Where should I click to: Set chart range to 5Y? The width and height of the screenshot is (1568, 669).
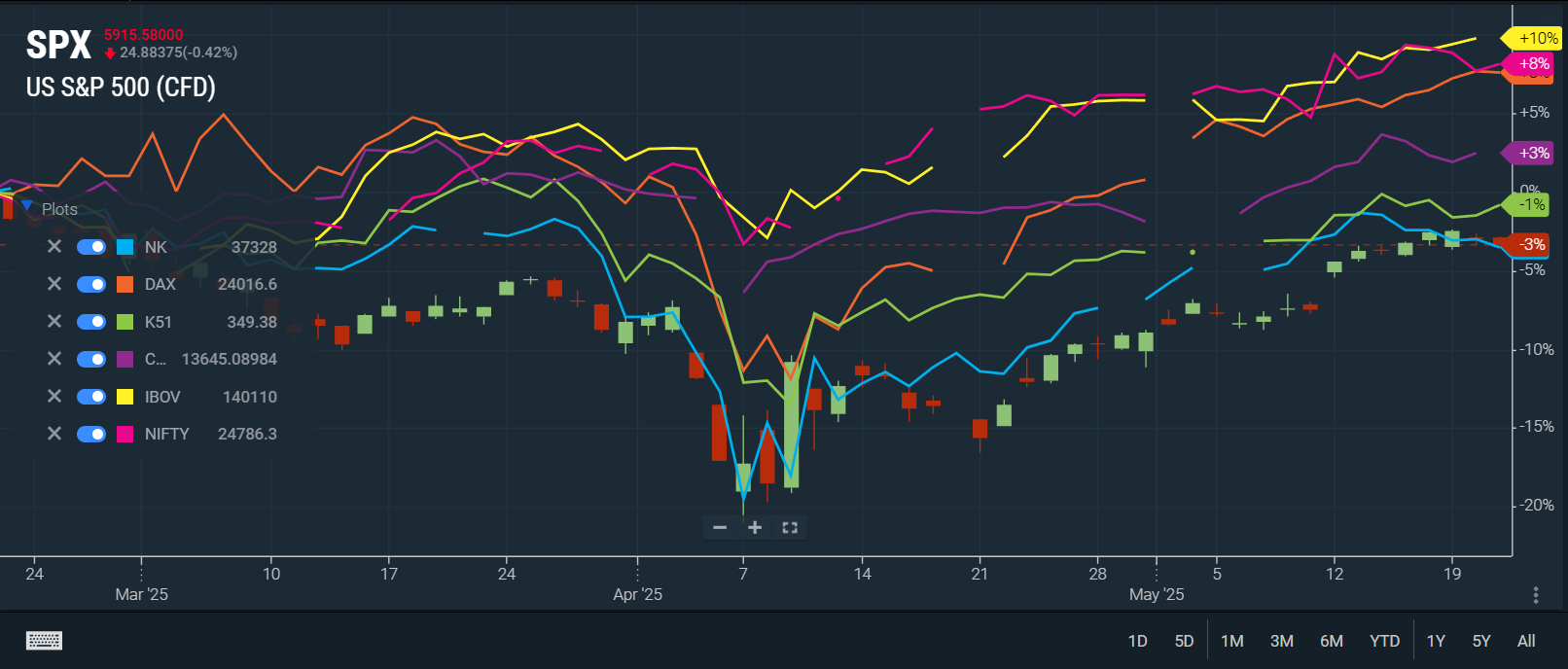(1480, 641)
